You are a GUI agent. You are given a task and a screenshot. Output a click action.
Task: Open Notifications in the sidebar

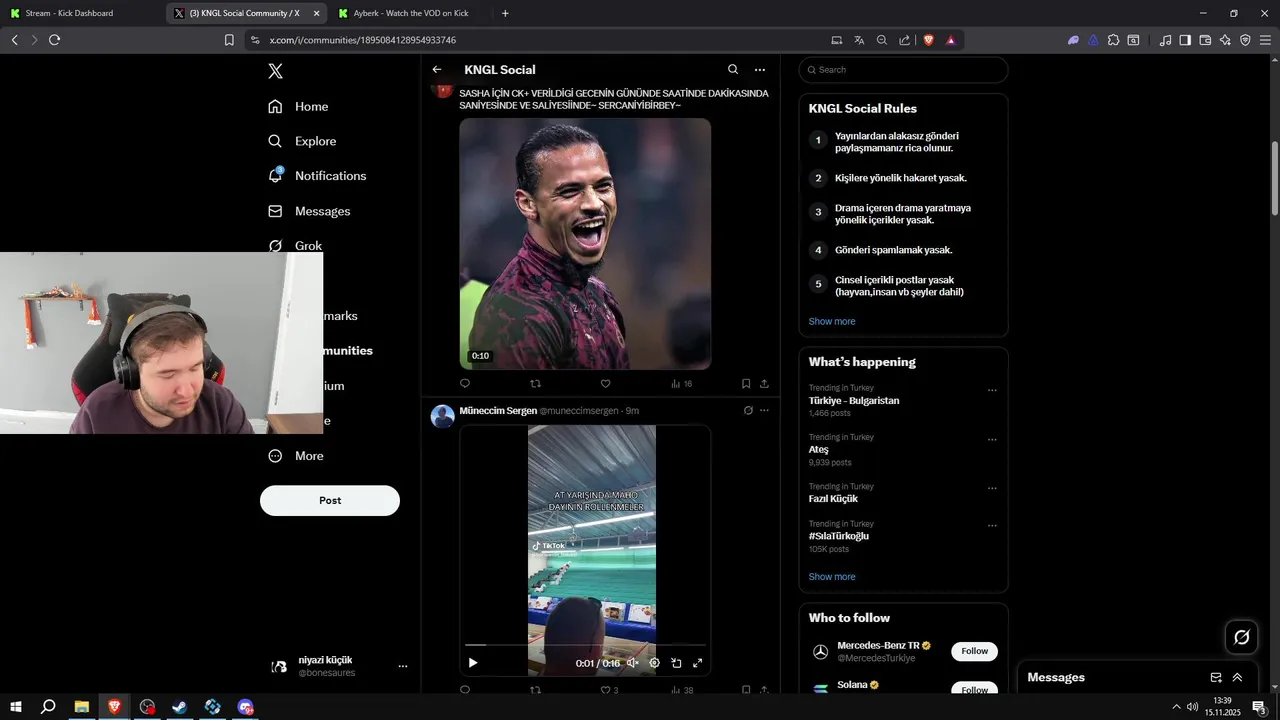317,176
